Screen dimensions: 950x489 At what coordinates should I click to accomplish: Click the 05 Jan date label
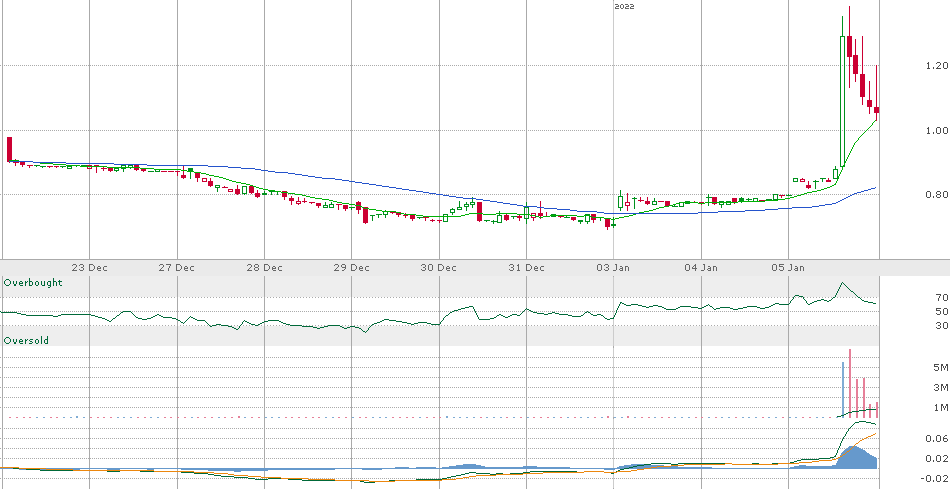pyautogui.click(x=789, y=267)
